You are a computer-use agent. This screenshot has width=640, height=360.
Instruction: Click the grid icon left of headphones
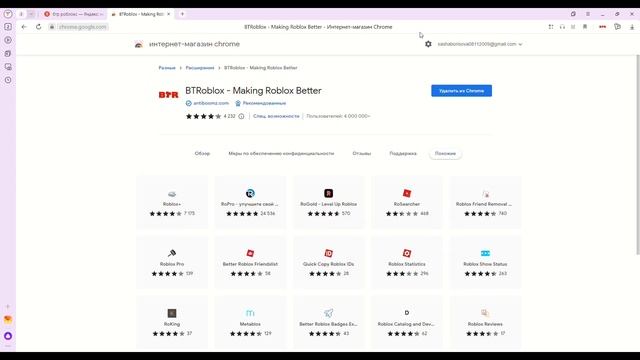(551, 27)
